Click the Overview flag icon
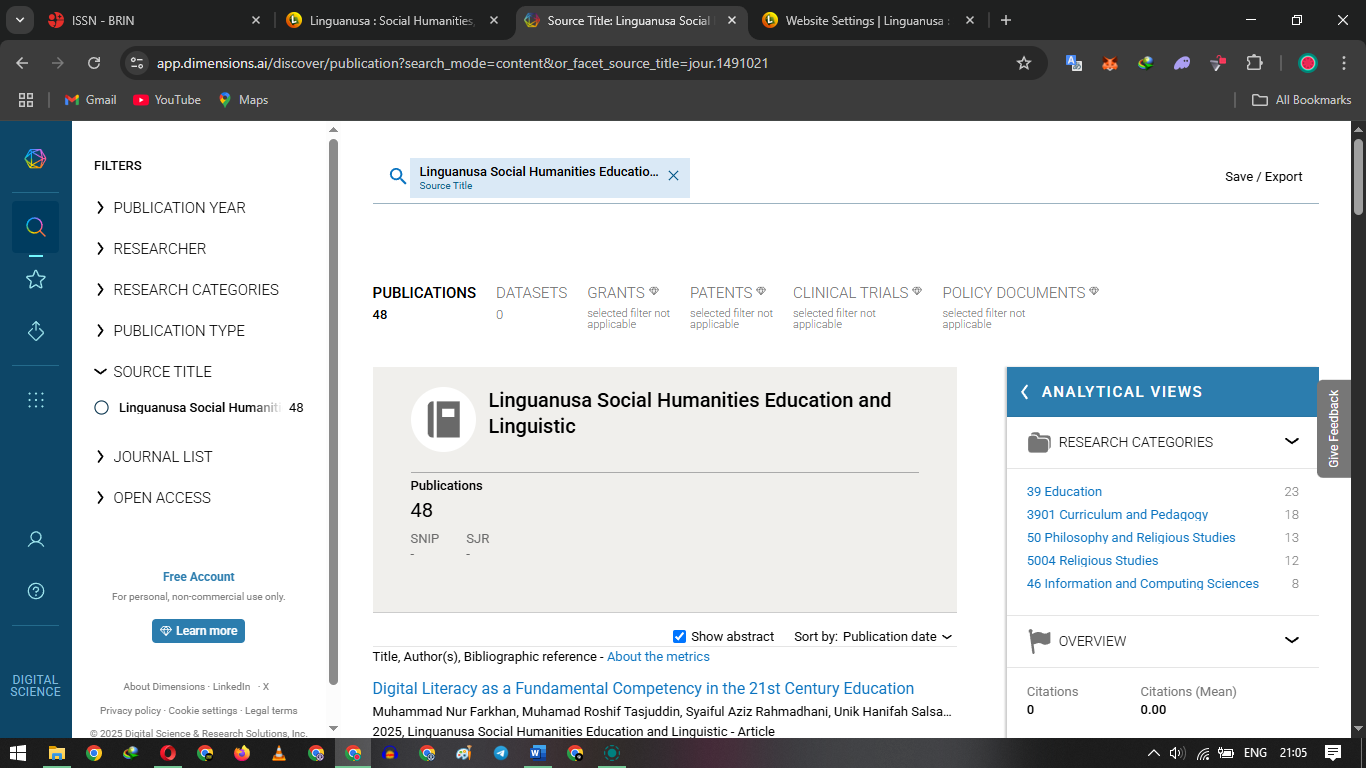The width and height of the screenshot is (1366, 768). (x=1039, y=641)
